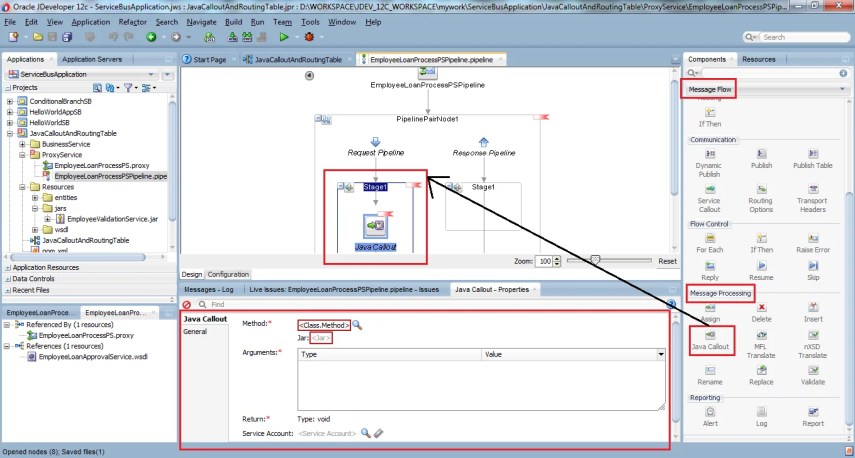
Task: Click the Save All toolbar icon
Action: click(x=67, y=37)
